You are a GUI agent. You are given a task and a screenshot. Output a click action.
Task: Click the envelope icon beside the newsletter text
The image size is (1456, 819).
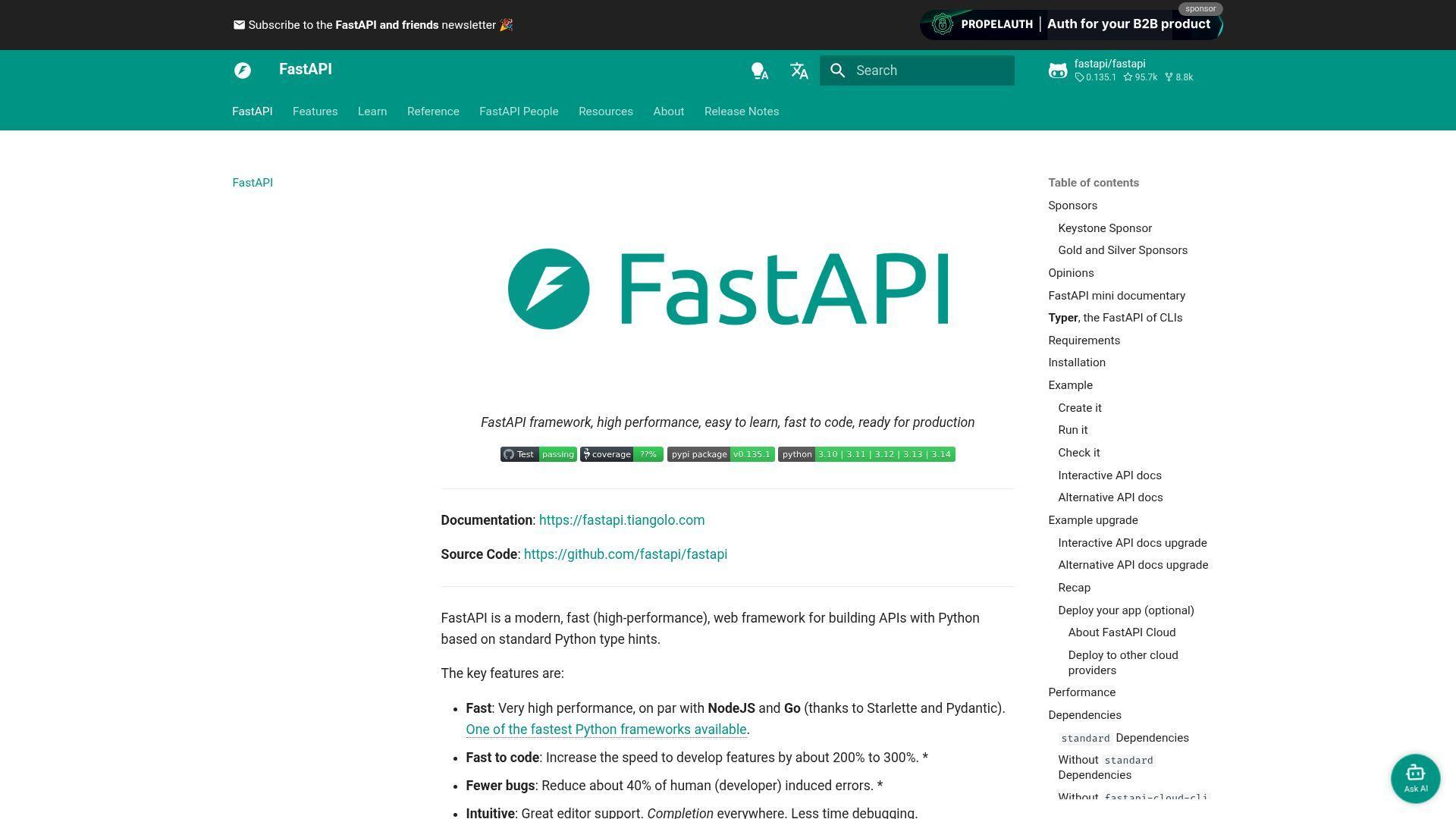[x=239, y=24]
